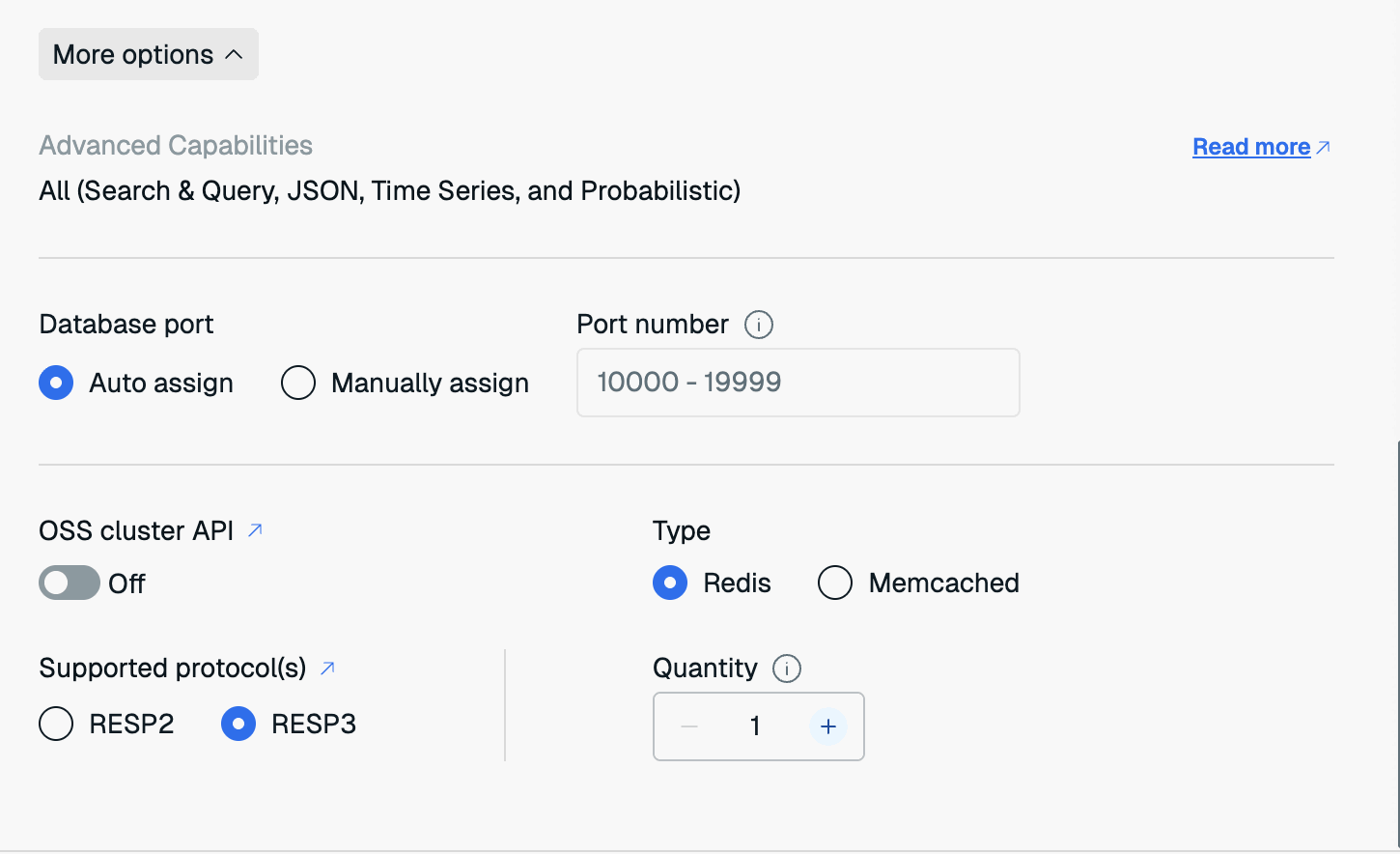Click the Port number info icon

click(x=759, y=325)
